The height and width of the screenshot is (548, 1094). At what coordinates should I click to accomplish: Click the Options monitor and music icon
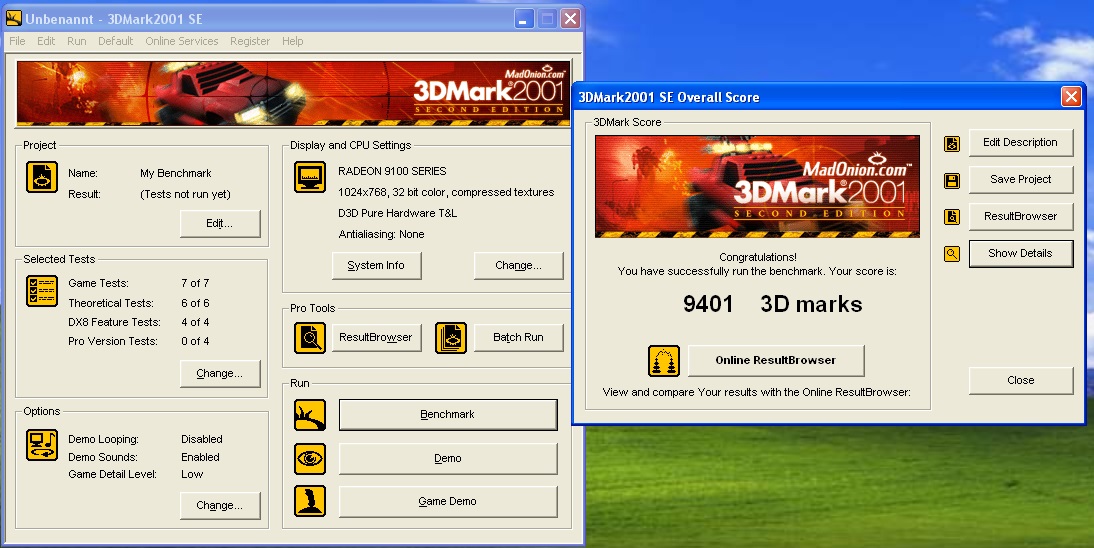click(x=42, y=445)
